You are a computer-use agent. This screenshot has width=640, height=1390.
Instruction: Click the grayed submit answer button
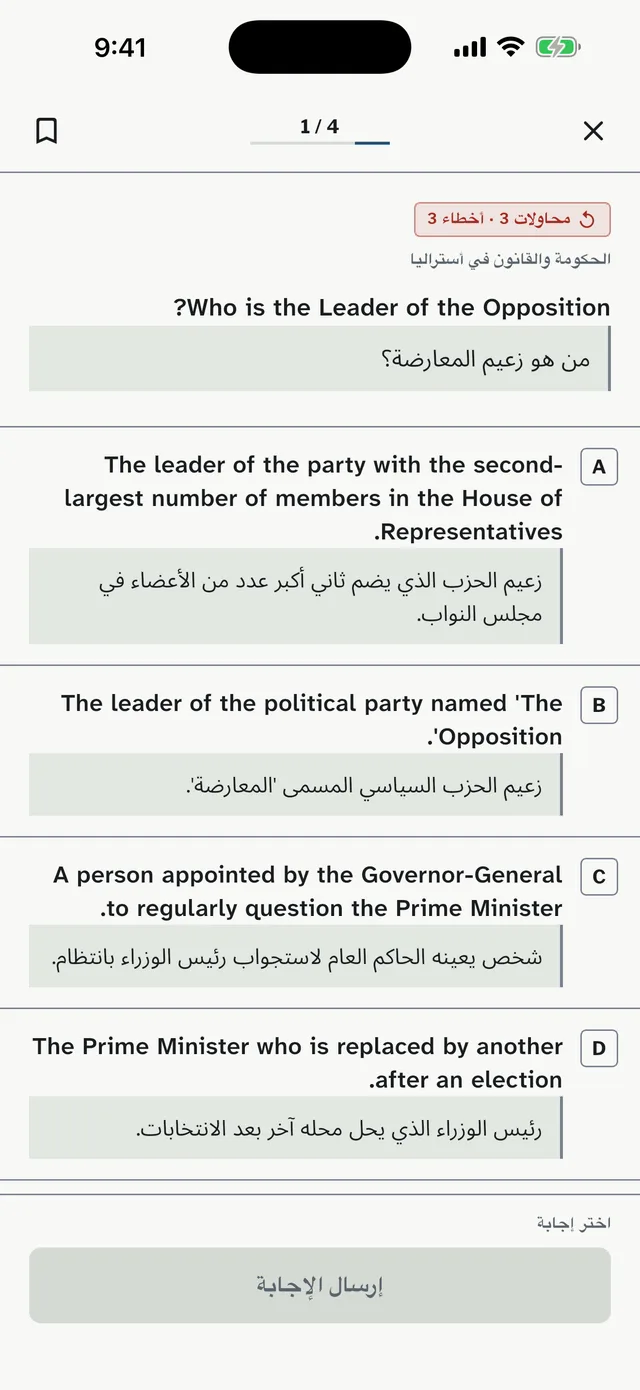320,1285
